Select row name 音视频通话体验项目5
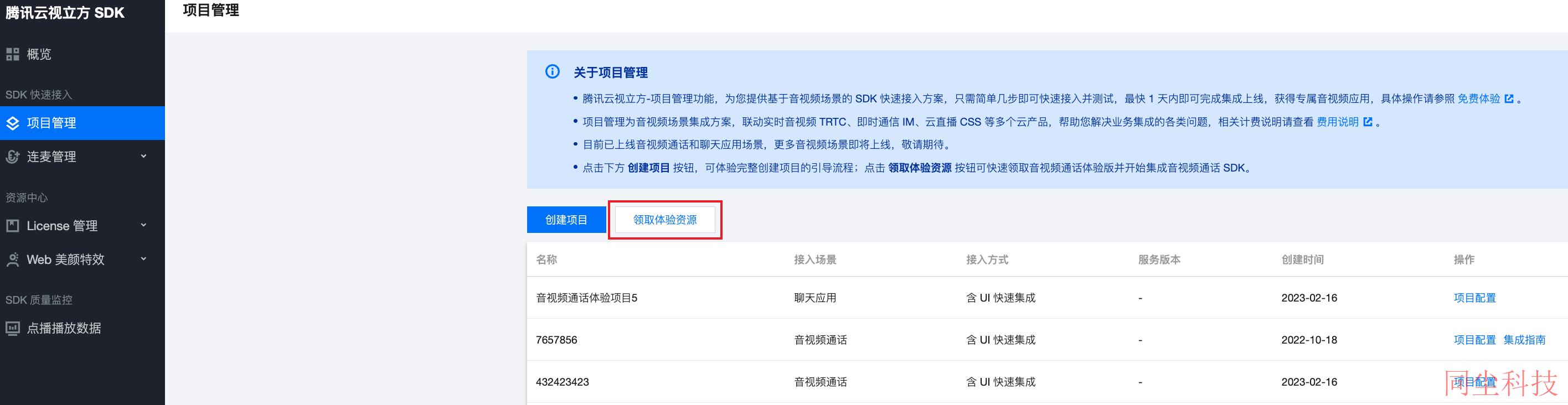The image size is (1568, 405). point(586,298)
